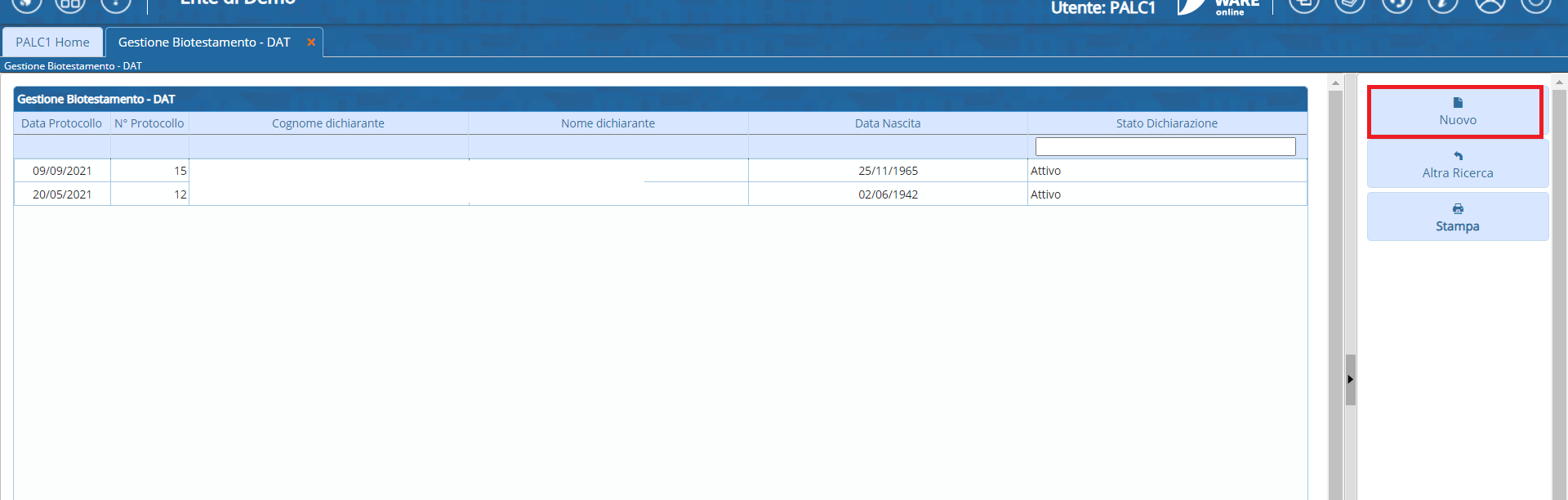Sort by Data Protocollo column header
Viewport: 1568px width, 500px height.
coord(62,123)
